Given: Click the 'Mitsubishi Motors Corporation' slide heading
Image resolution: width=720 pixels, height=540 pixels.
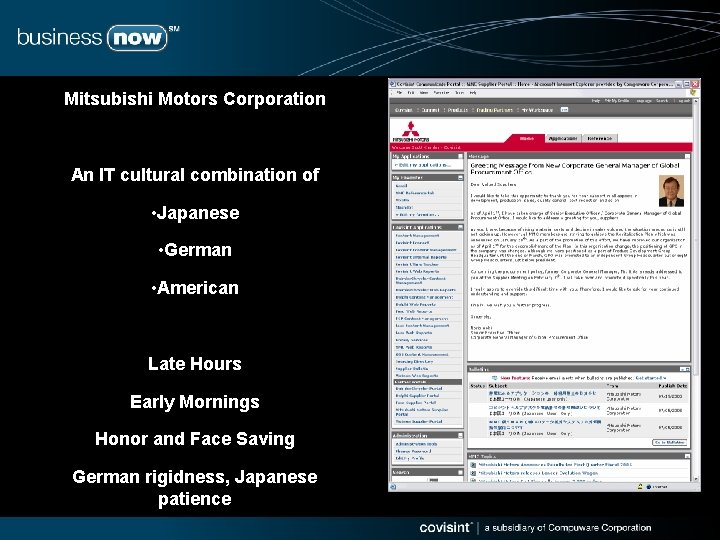Looking at the screenshot, I should 195,99.
